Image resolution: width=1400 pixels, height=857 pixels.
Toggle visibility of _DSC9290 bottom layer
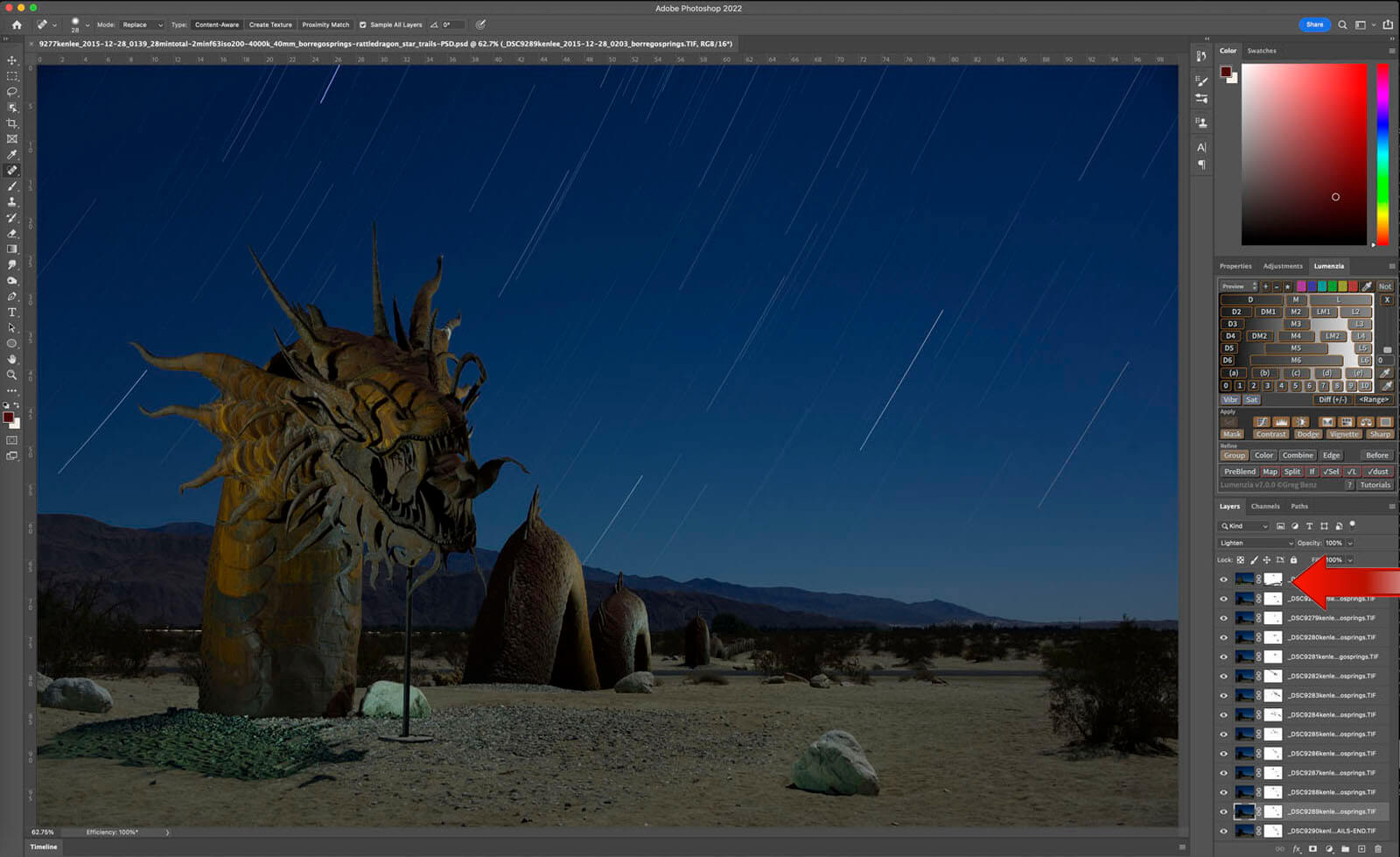point(1223,831)
